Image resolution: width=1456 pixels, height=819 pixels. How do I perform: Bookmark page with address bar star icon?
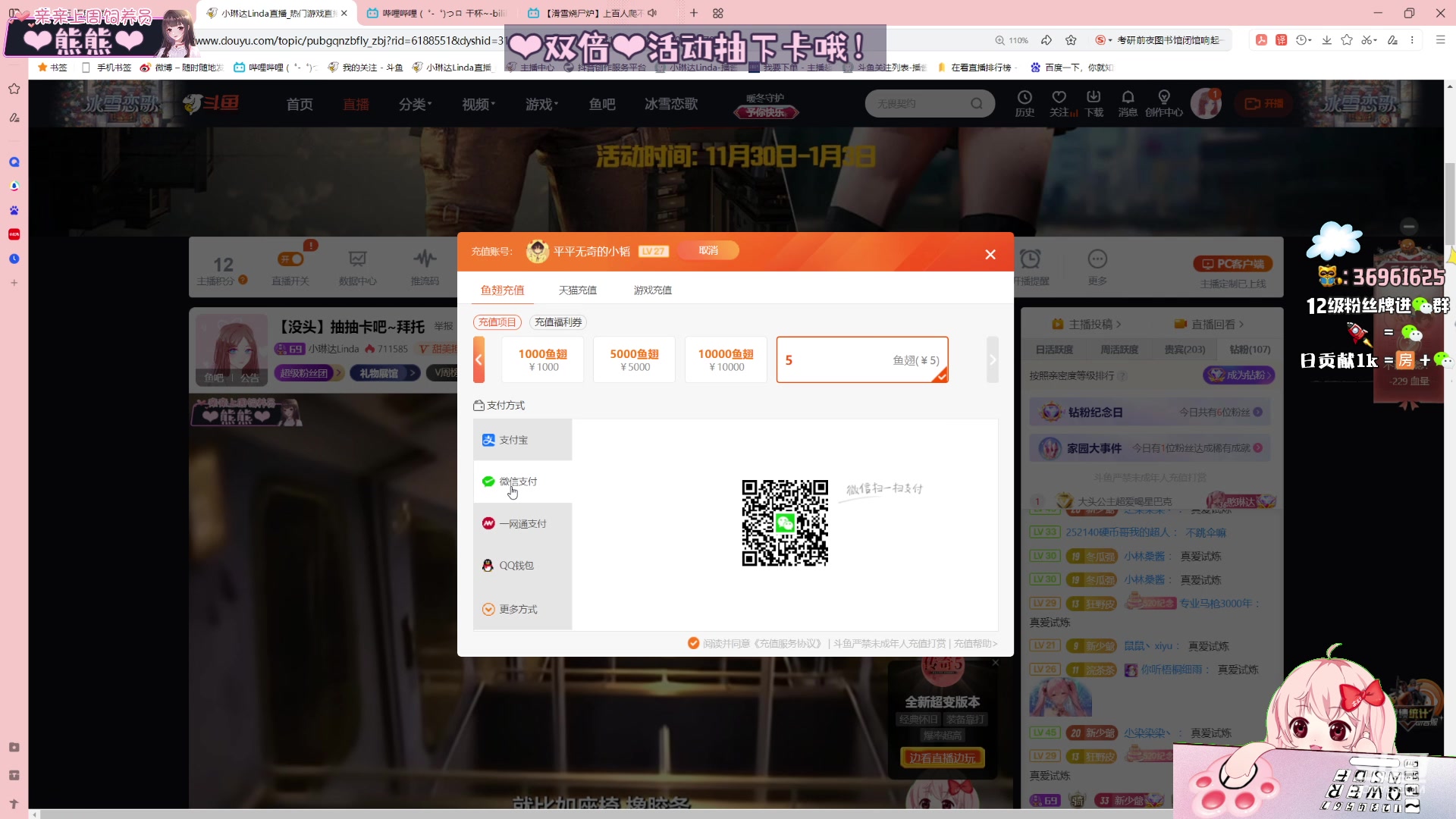1071,40
